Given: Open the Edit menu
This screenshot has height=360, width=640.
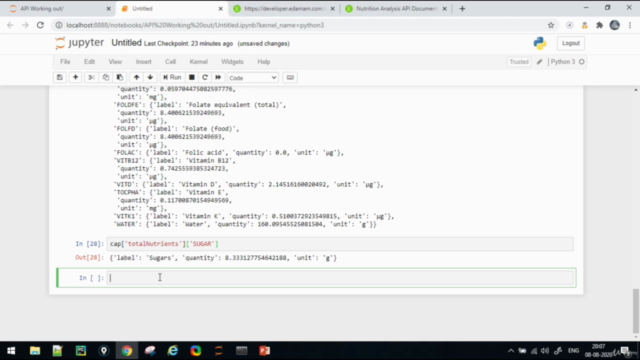Looking at the screenshot, I should point(89,62).
